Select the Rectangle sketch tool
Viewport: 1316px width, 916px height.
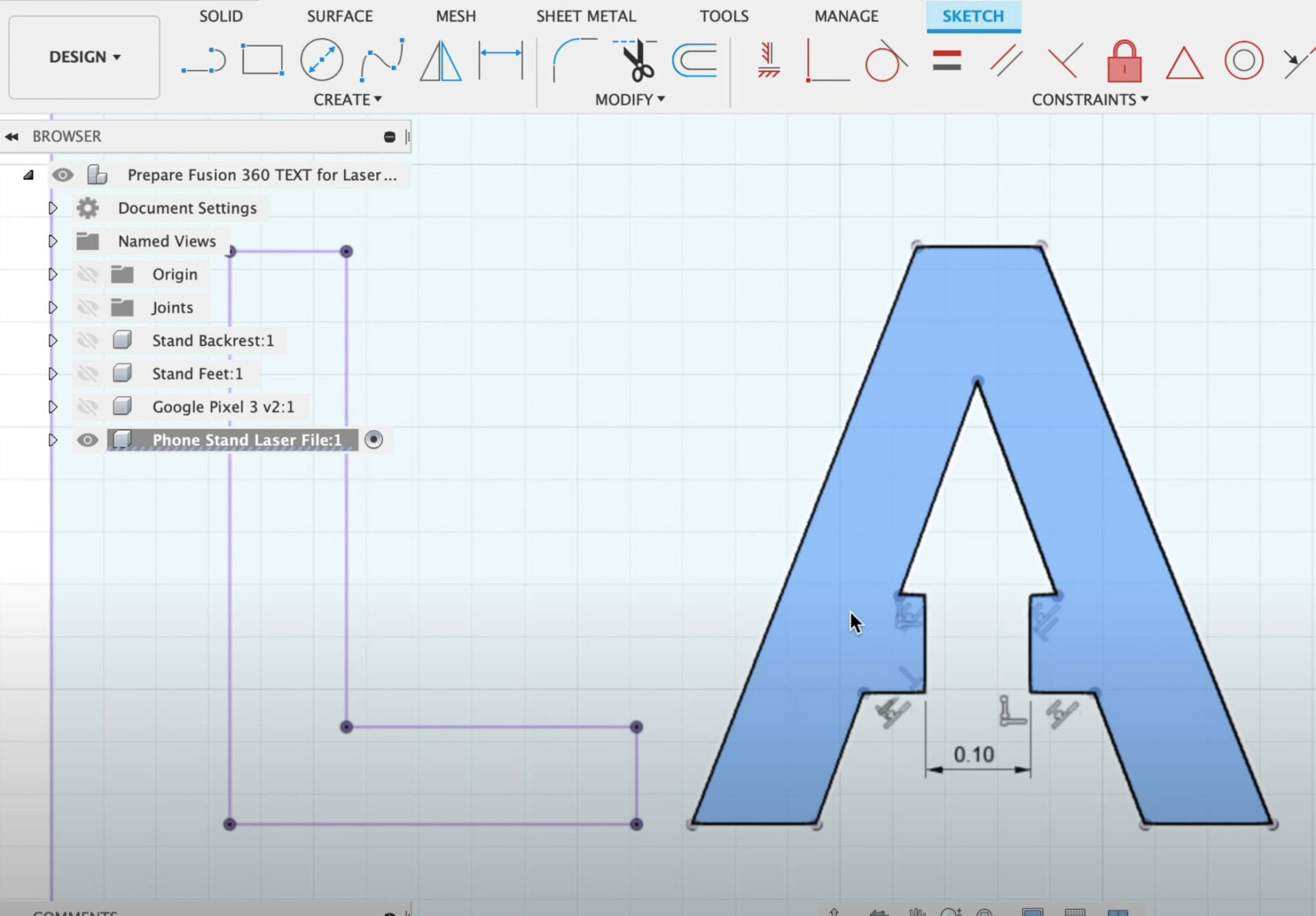[263, 60]
